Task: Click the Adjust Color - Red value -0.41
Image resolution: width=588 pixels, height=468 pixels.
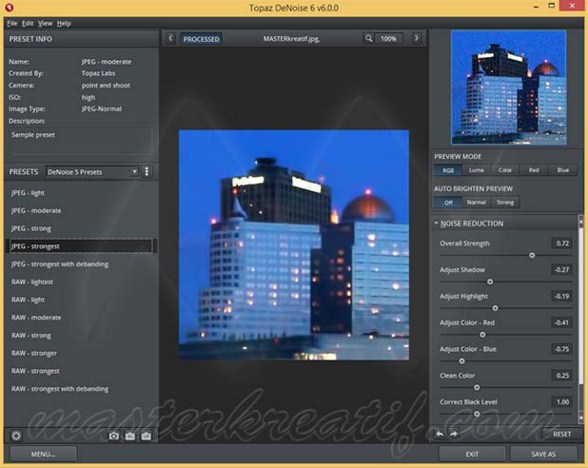Action: tap(562, 322)
